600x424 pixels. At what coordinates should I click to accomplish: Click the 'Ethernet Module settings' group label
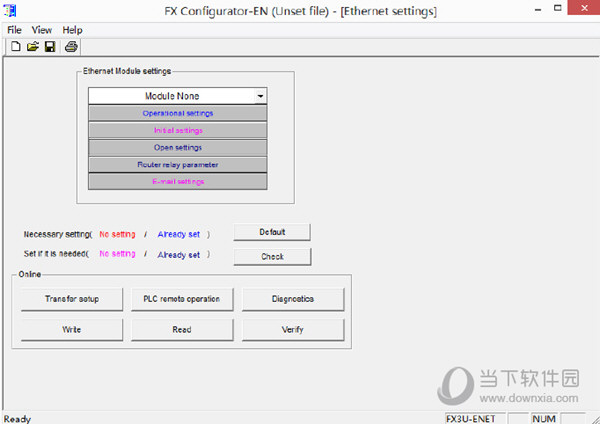[x=127, y=71]
